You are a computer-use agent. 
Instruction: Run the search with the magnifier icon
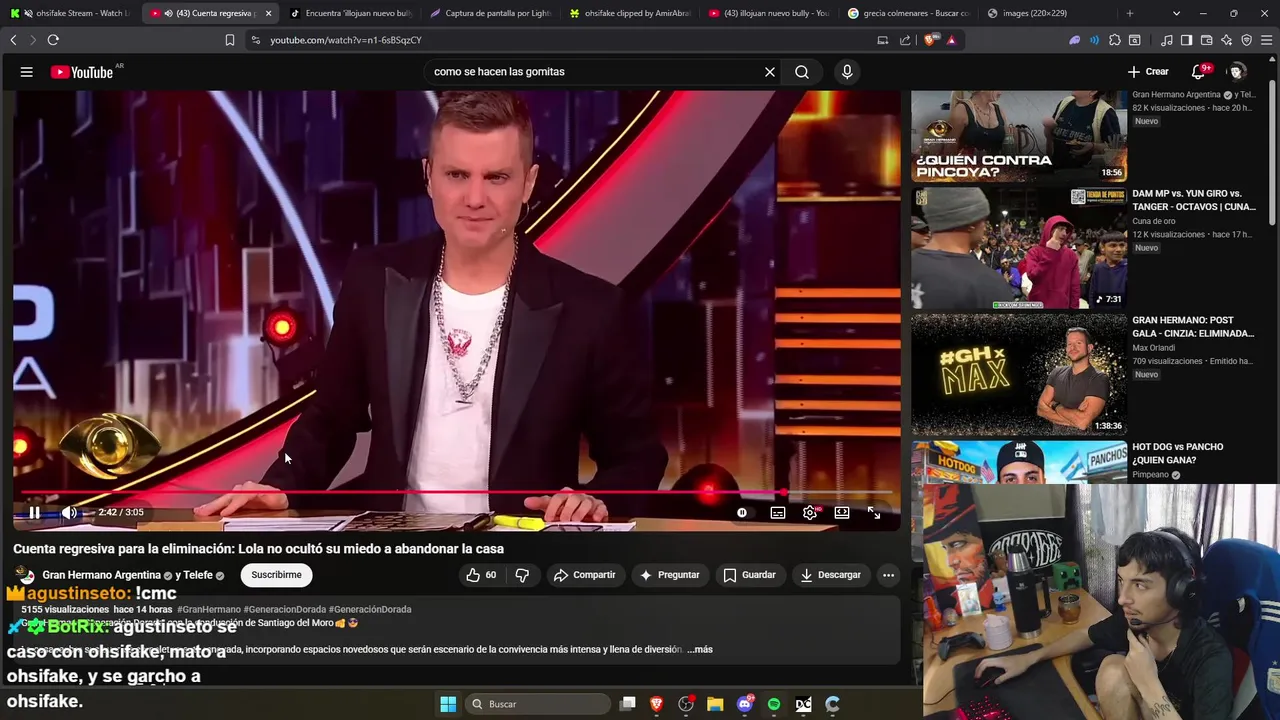pyautogui.click(x=802, y=72)
